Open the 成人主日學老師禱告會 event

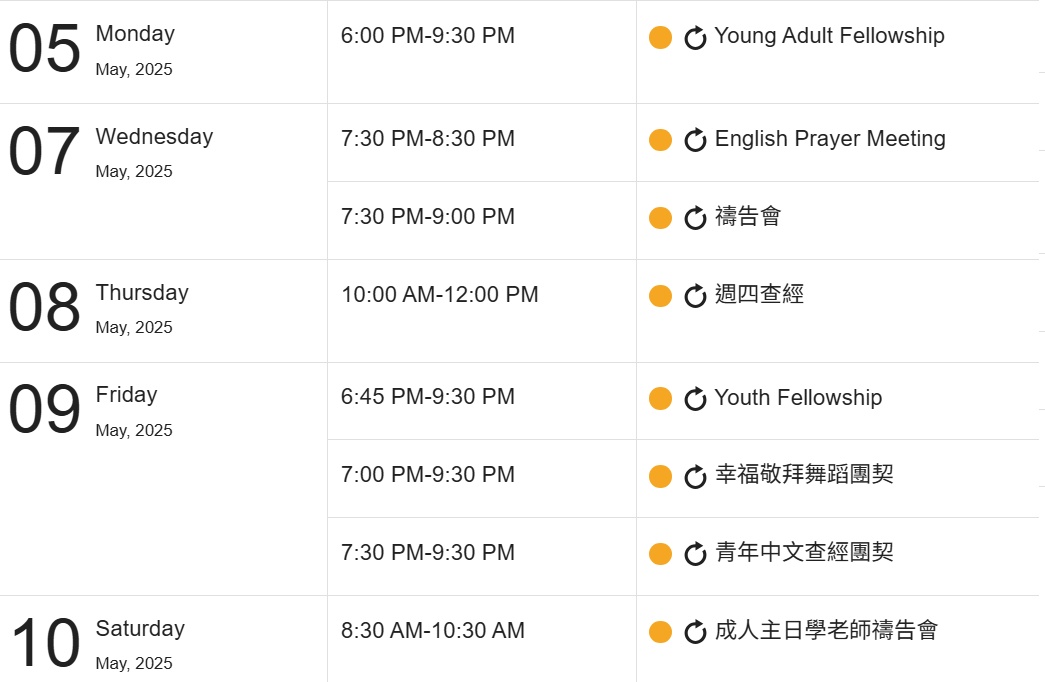pos(826,630)
